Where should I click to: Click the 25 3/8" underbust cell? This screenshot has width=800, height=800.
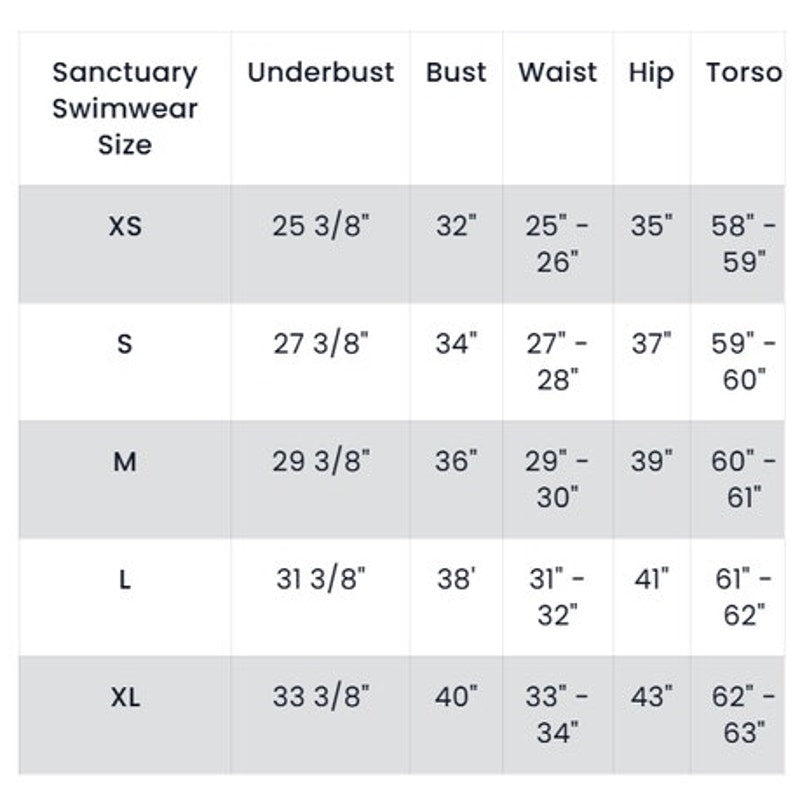point(321,227)
